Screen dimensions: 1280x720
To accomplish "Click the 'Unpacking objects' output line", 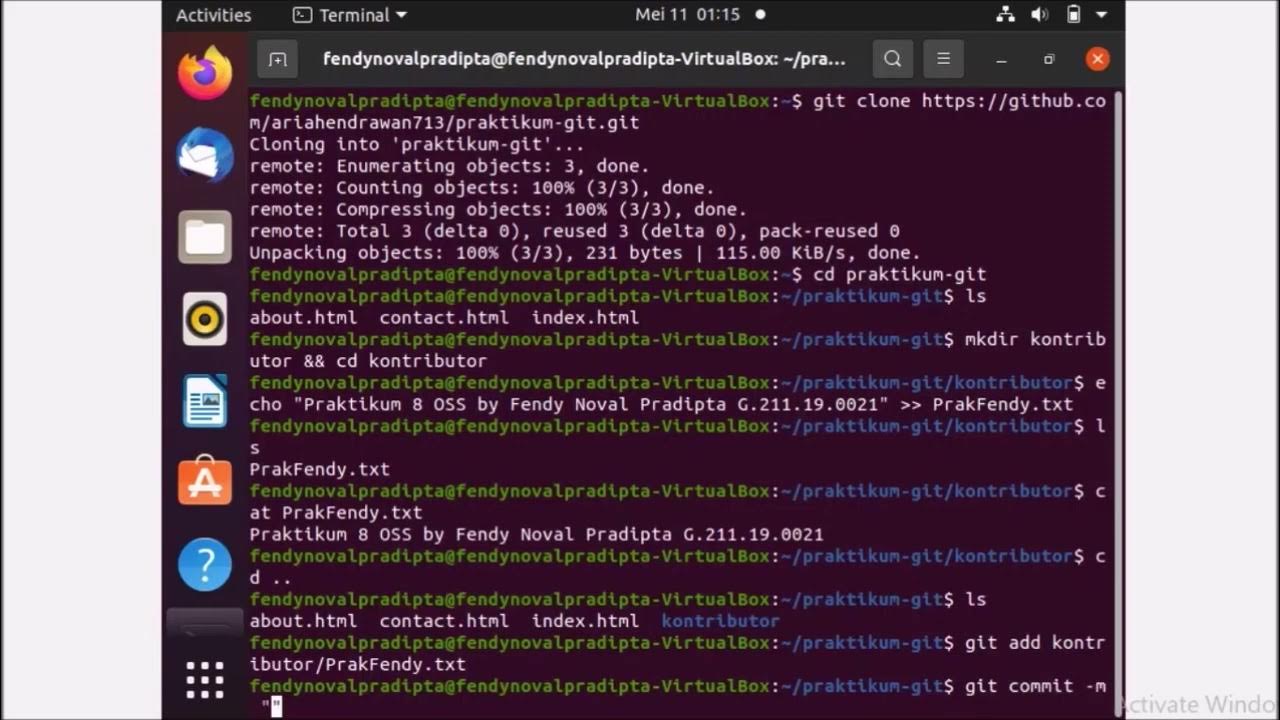I will coord(585,253).
